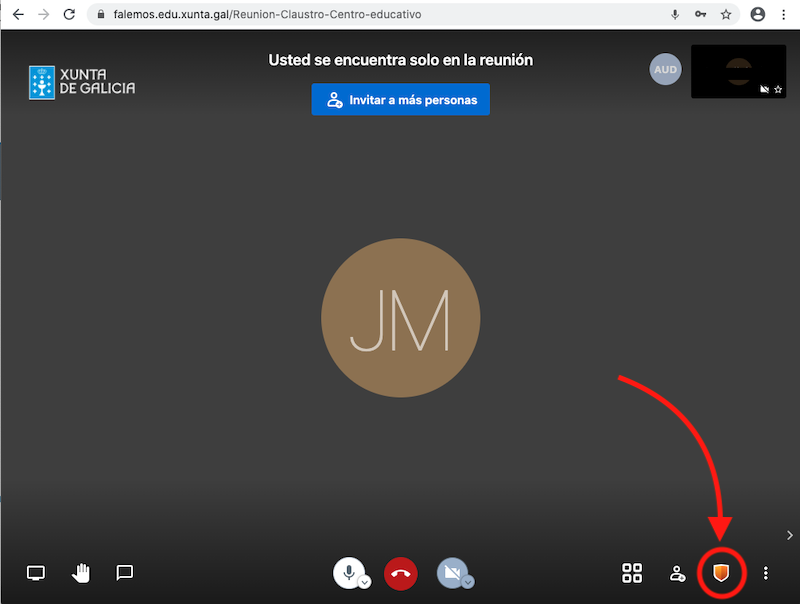Click the Xunta de Galicia logo
The width and height of the screenshot is (800, 604).
82,81
